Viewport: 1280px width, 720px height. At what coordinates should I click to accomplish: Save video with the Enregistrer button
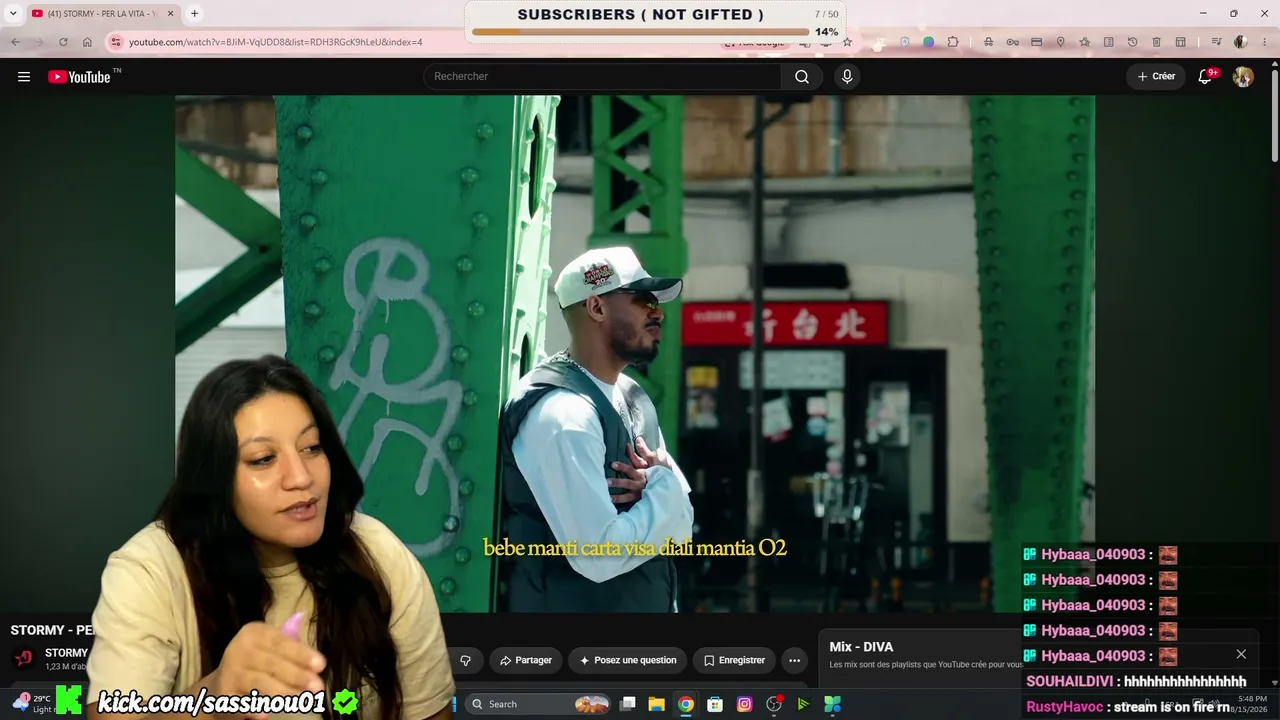(x=734, y=660)
